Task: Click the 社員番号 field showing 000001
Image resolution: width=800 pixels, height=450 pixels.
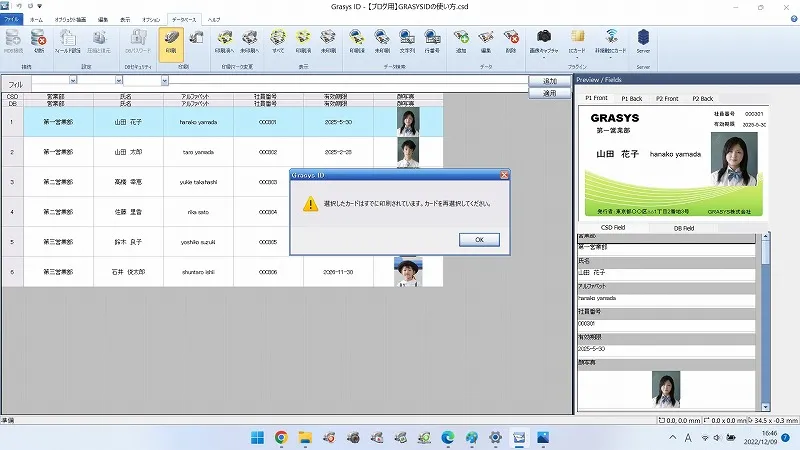Action: pyautogui.click(x=666, y=324)
